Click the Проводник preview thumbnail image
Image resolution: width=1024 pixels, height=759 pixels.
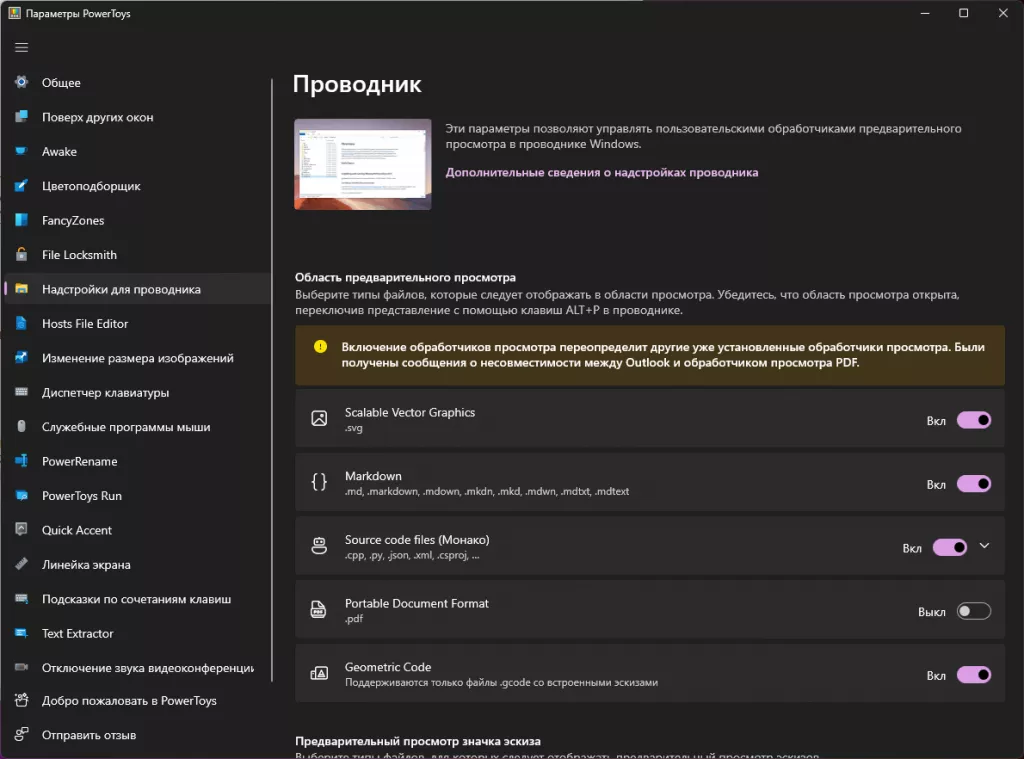(x=362, y=164)
